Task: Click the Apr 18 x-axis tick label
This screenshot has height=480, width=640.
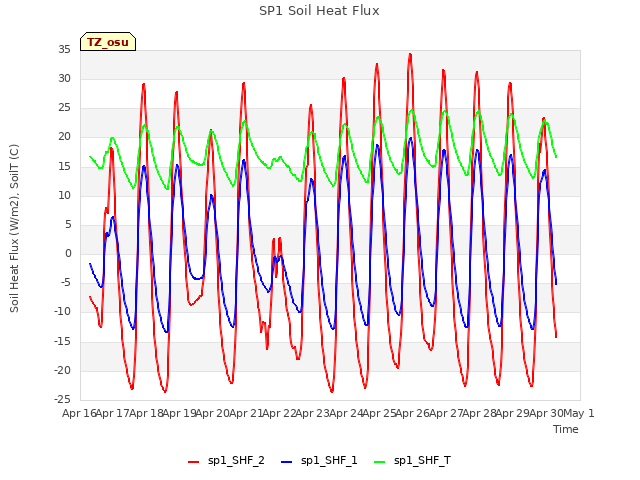Action: pos(147,413)
